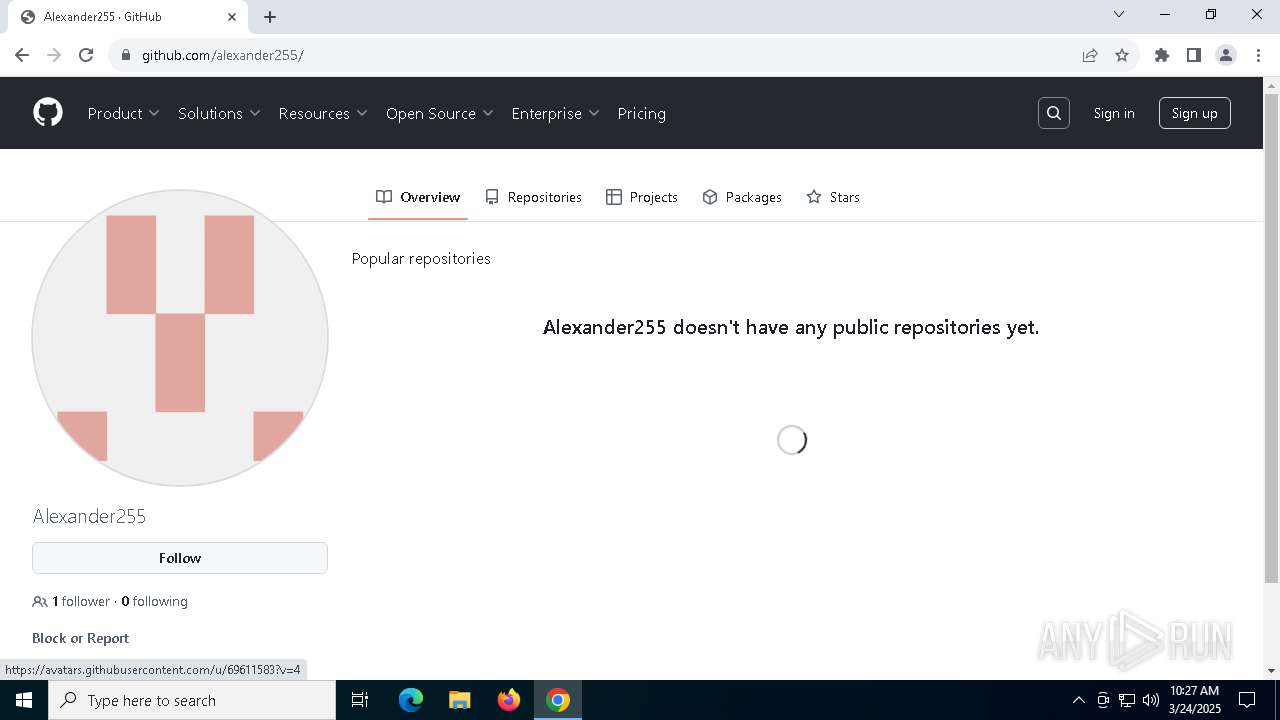
Task: Click the page vertical scrollbar
Action: point(1271,338)
